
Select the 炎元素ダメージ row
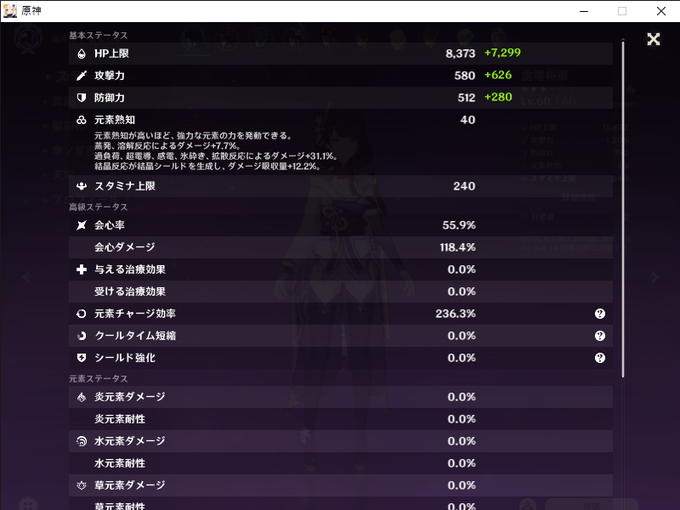[340, 397]
